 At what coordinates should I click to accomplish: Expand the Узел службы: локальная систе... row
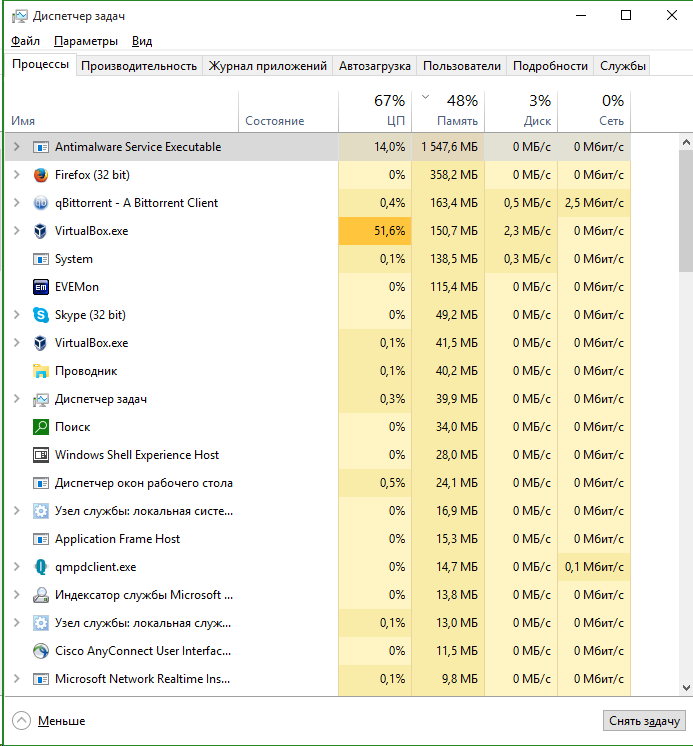click(17, 510)
